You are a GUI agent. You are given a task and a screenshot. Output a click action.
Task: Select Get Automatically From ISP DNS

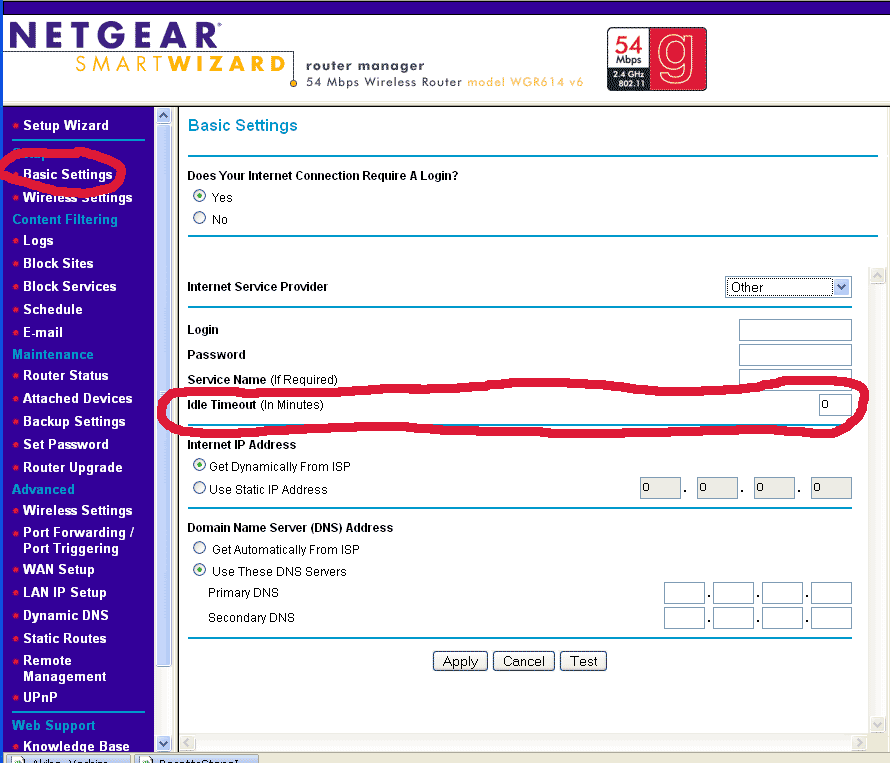coord(199,548)
